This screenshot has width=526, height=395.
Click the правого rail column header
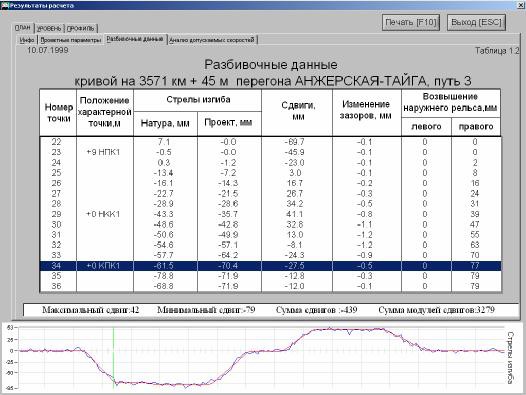click(x=476, y=127)
